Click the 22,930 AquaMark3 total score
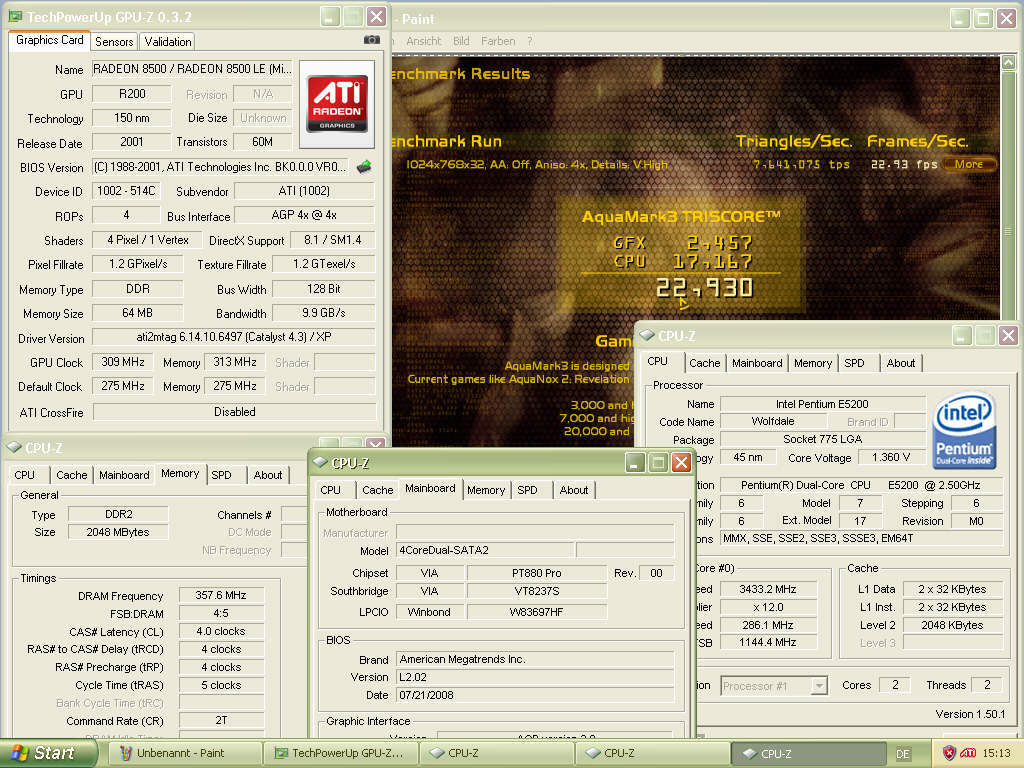Screen dimensions: 1024x768 705,287
